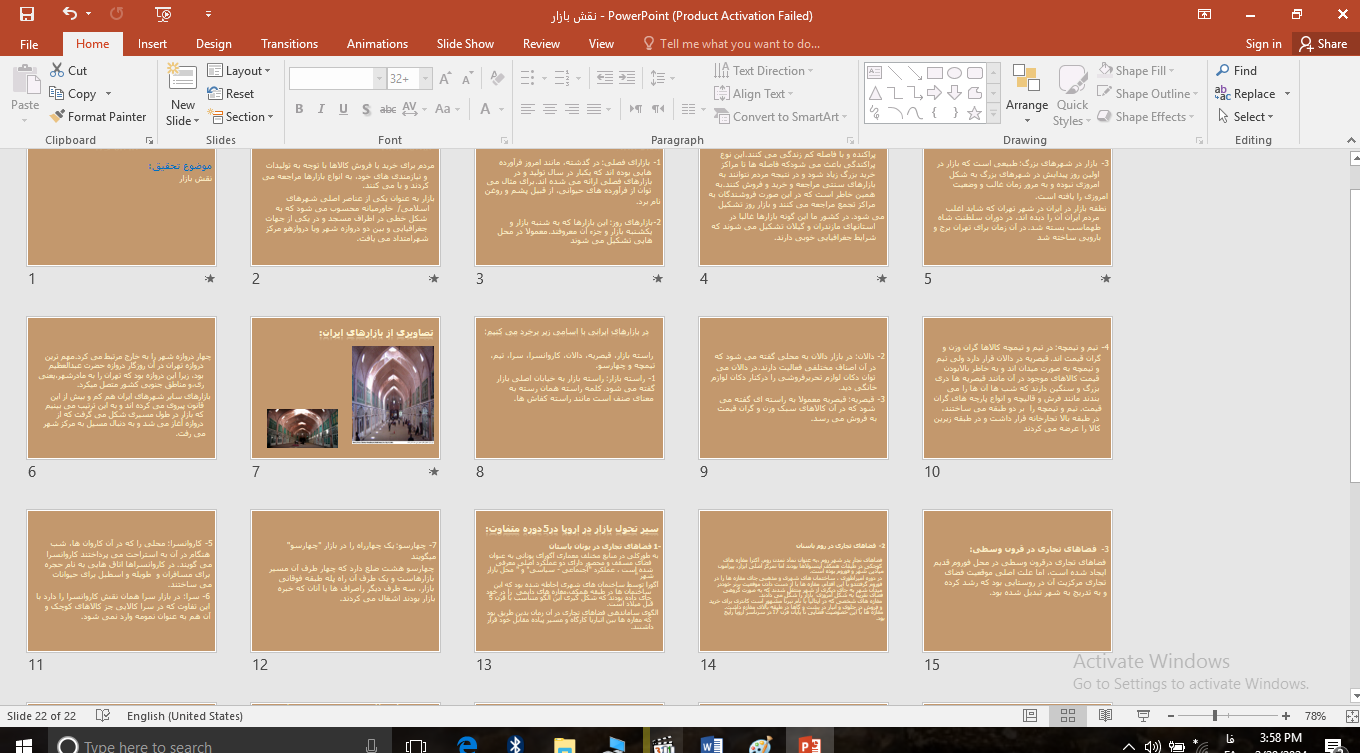Click the Format Painter brush icon

click(x=58, y=117)
